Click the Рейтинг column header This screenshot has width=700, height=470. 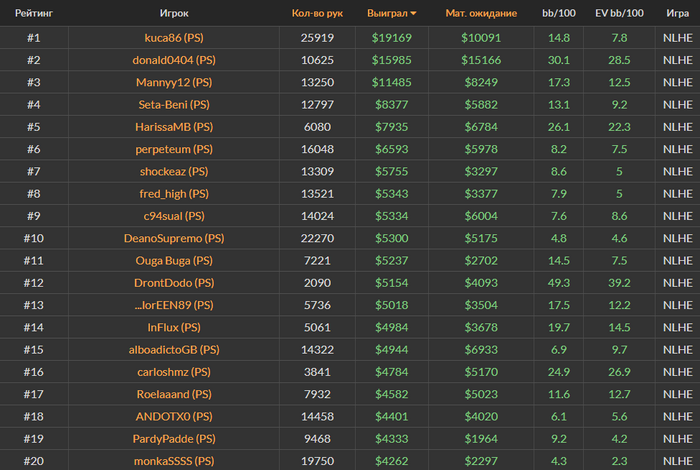[x=34, y=13]
